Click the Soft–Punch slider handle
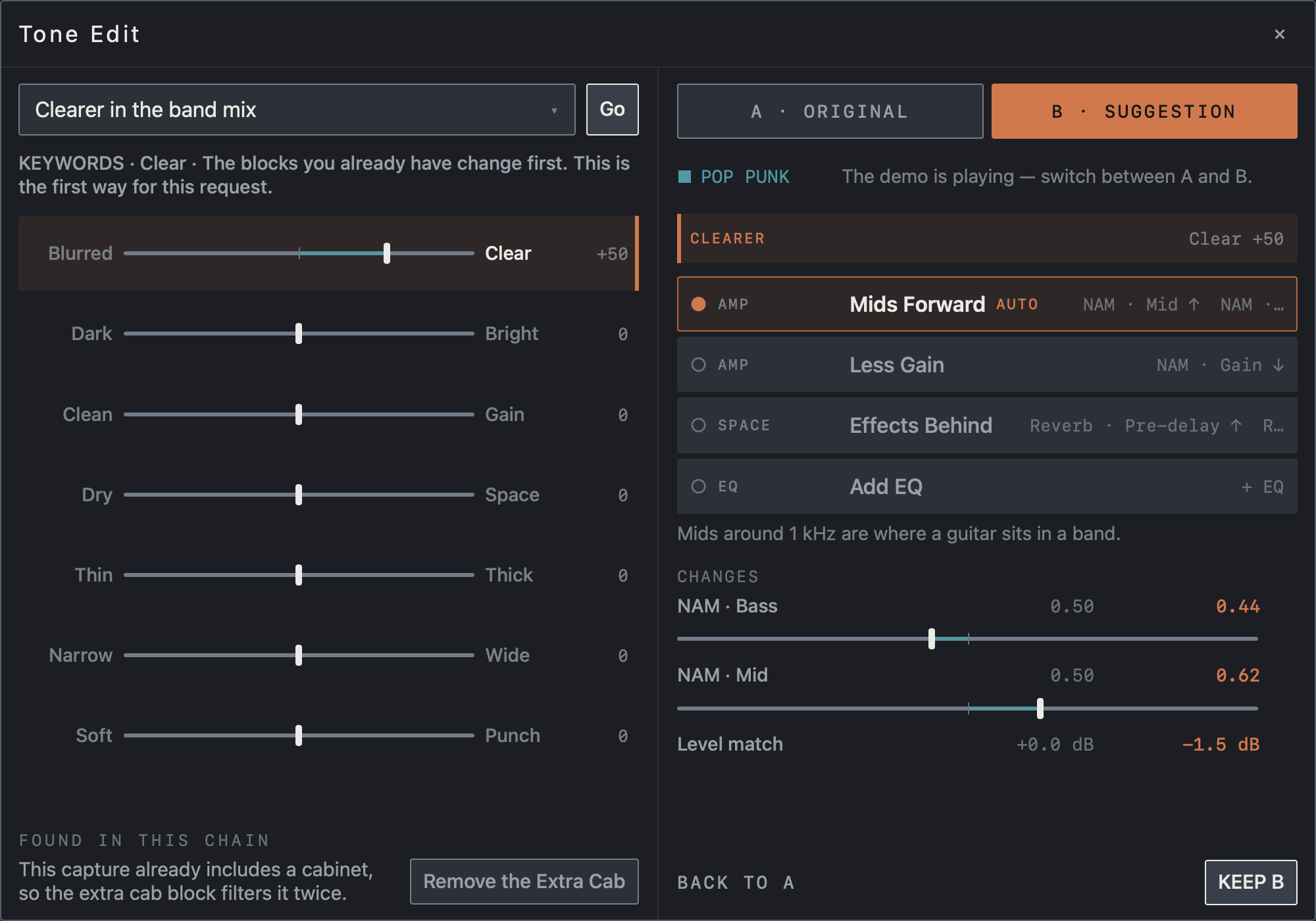Viewport: 1316px width, 921px height. [x=299, y=735]
